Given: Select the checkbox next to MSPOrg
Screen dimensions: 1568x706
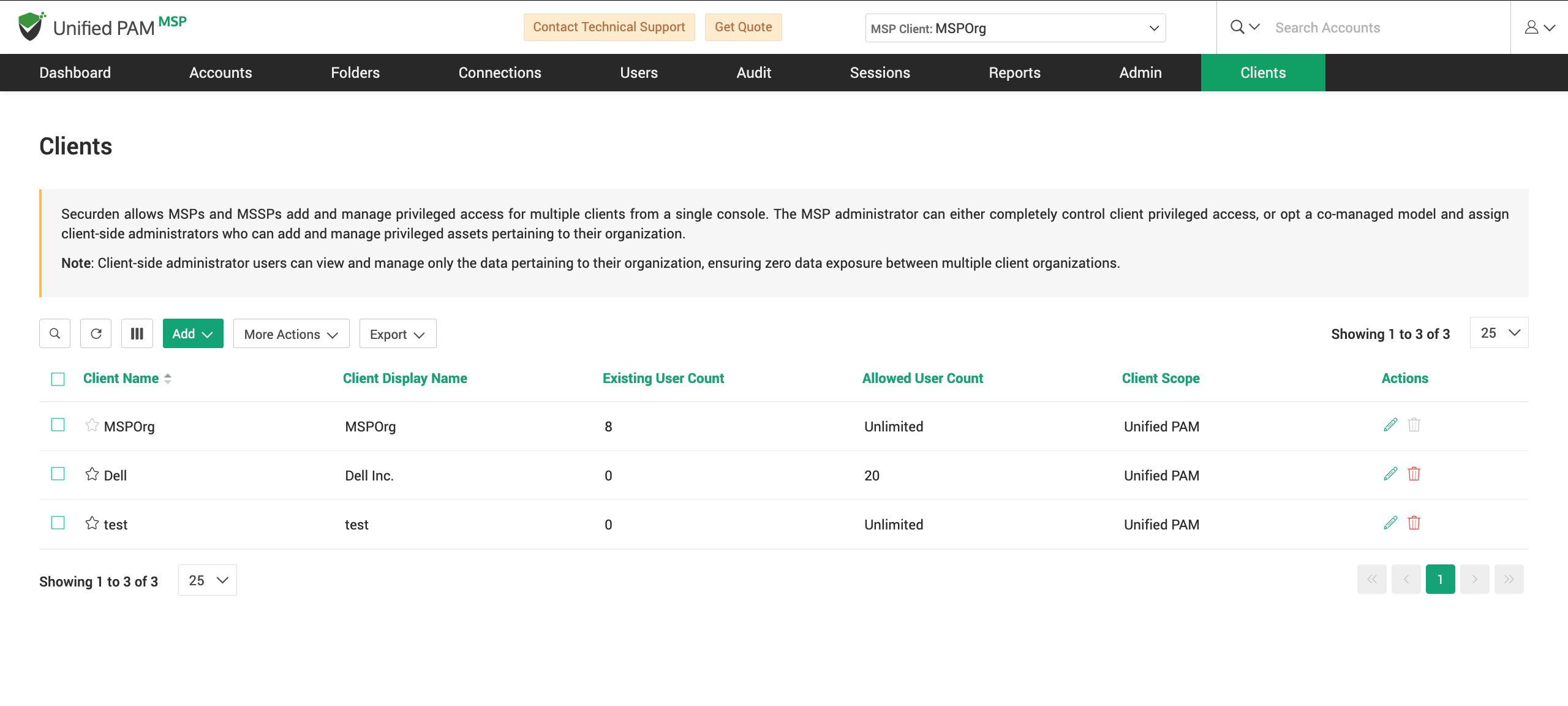Looking at the screenshot, I should (58, 424).
